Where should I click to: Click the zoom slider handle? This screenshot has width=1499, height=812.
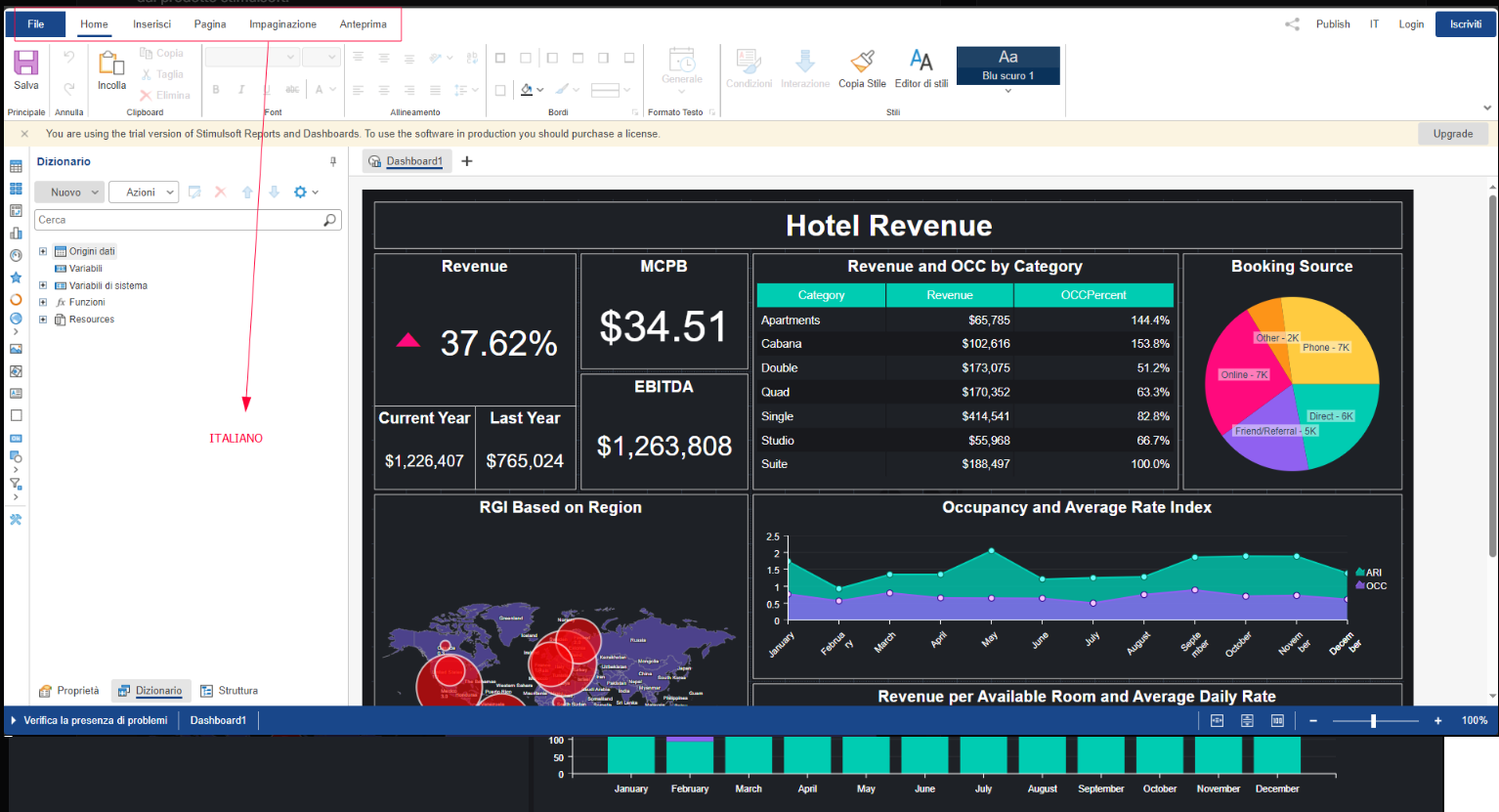pyautogui.click(x=1373, y=720)
